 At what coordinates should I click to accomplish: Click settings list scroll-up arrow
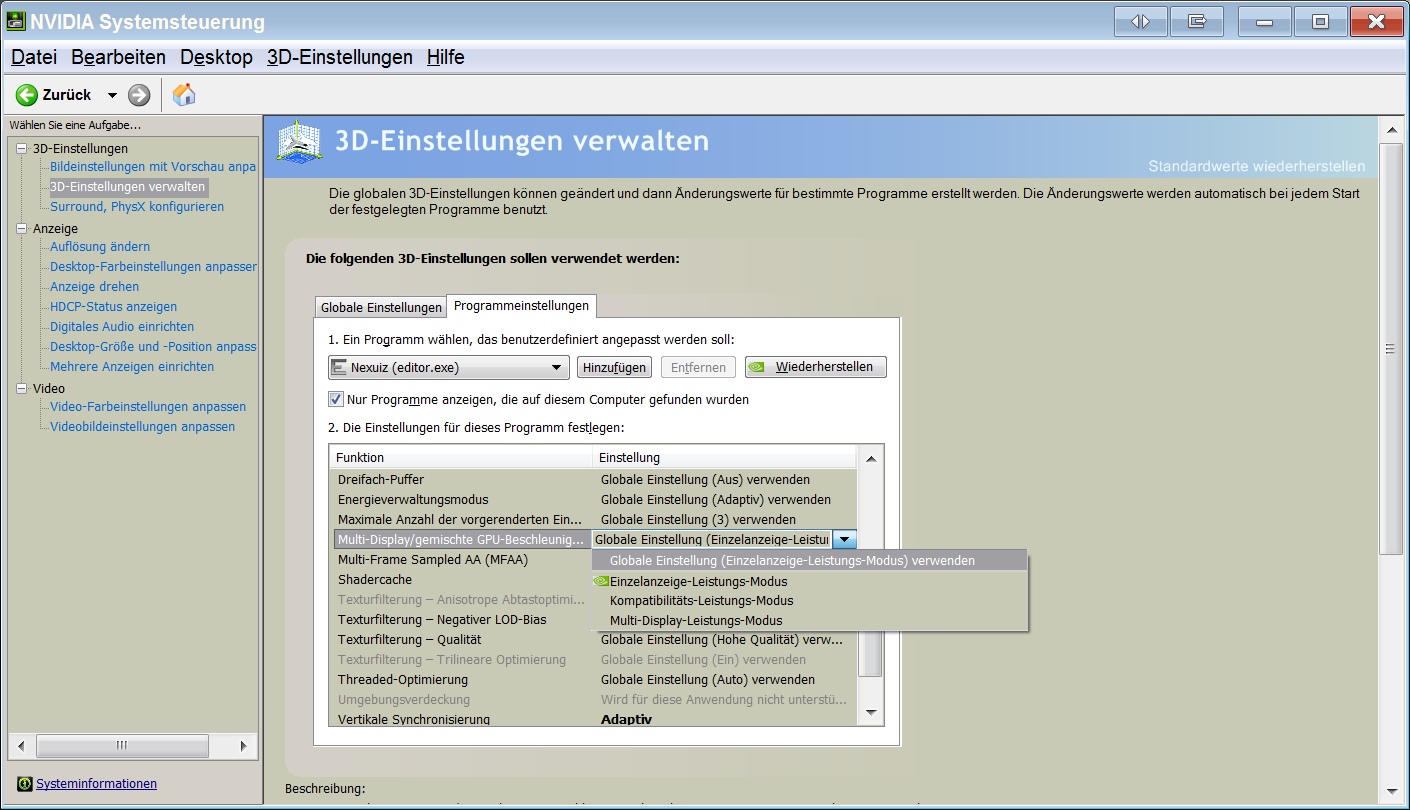point(870,458)
